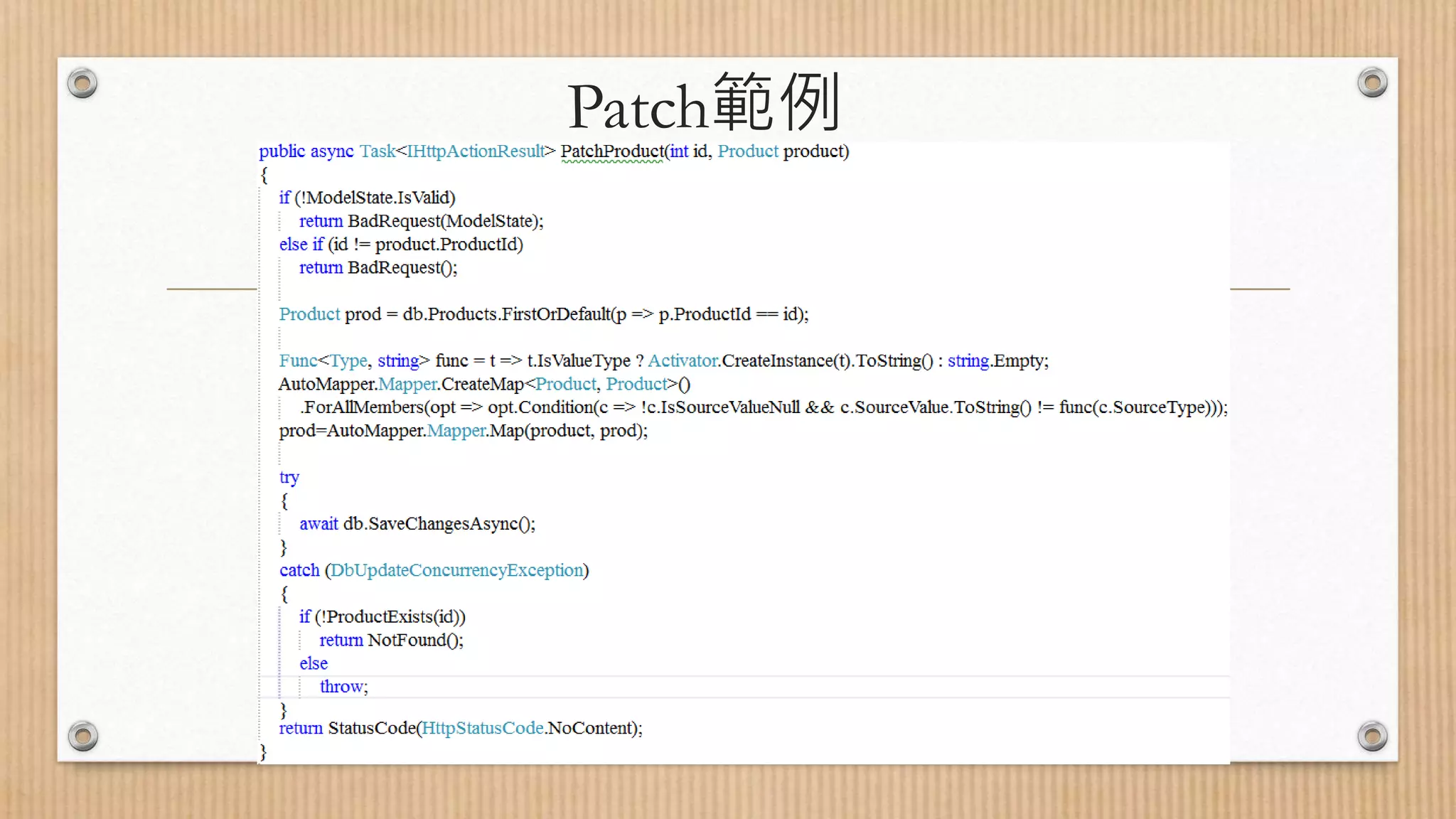The width and height of the screenshot is (1456, 819).
Task: Click the HttpStatusCode type in return
Action: pyautogui.click(x=483, y=728)
